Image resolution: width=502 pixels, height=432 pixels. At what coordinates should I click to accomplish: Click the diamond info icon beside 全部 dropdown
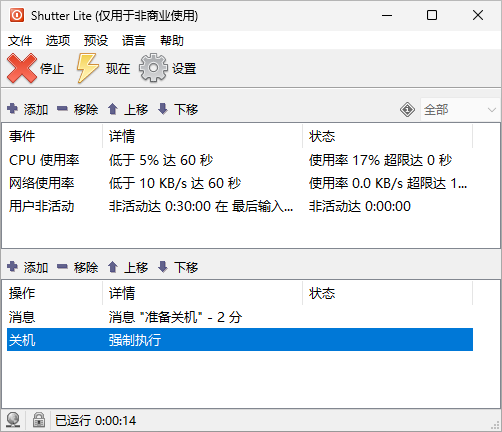click(x=407, y=110)
